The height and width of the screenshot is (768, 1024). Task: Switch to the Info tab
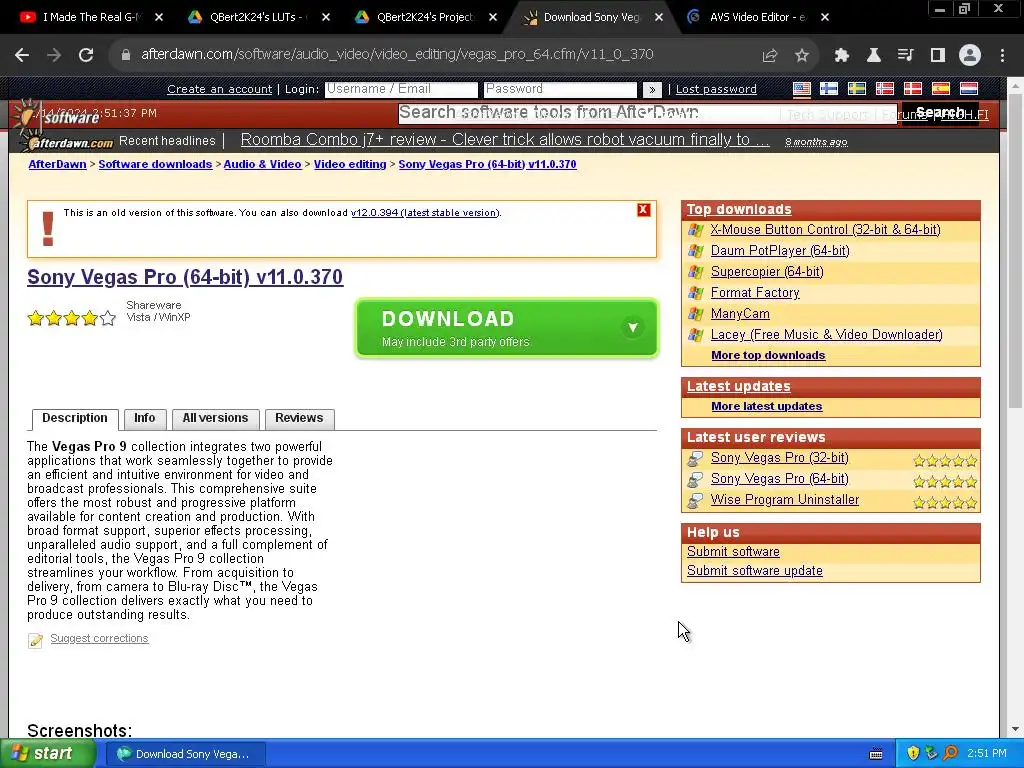[145, 419]
